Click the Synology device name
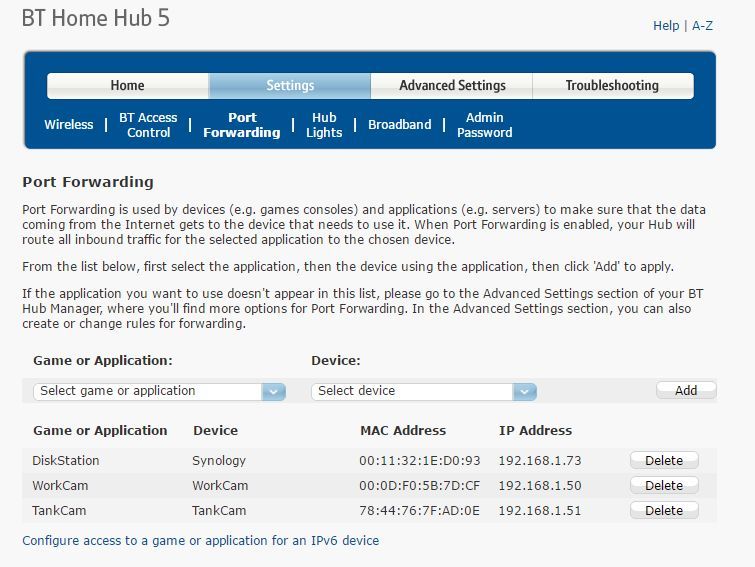This screenshot has width=755, height=567. (219, 461)
